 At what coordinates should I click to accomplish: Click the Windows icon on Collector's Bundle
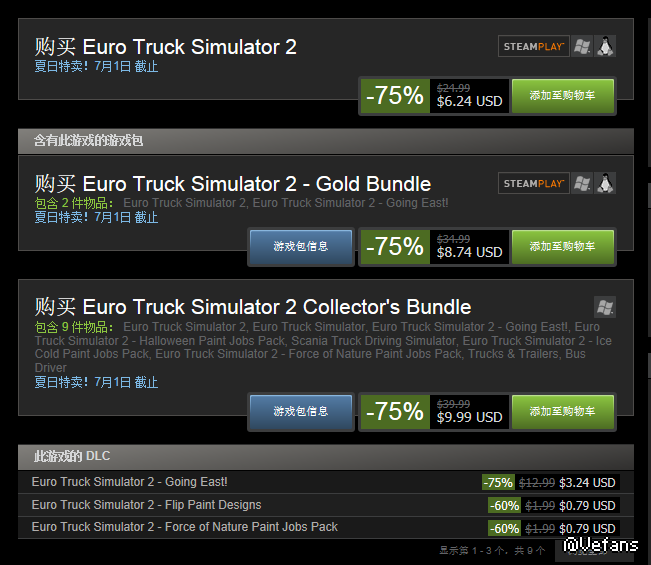(604, 307)
